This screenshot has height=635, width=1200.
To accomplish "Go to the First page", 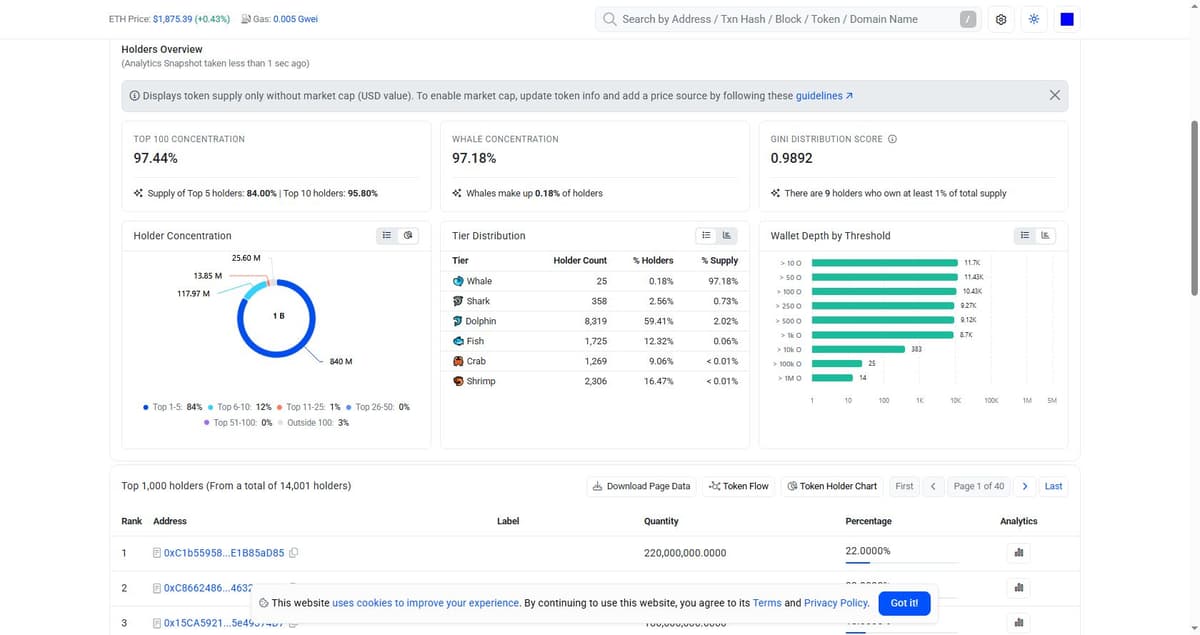I will tap(904, 486).
